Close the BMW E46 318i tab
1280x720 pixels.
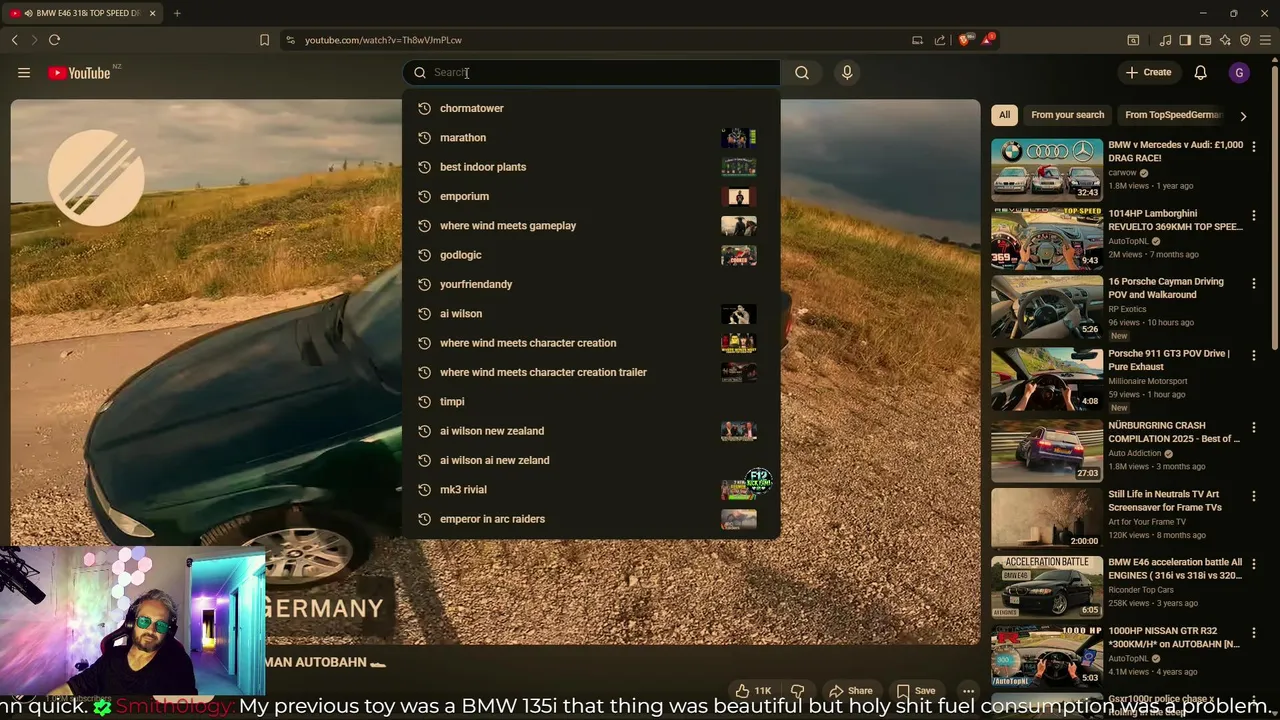(x=152, y=13)
